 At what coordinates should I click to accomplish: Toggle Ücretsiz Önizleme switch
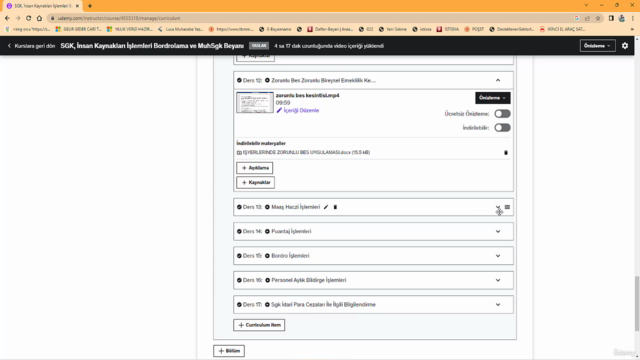coord(502,114)
